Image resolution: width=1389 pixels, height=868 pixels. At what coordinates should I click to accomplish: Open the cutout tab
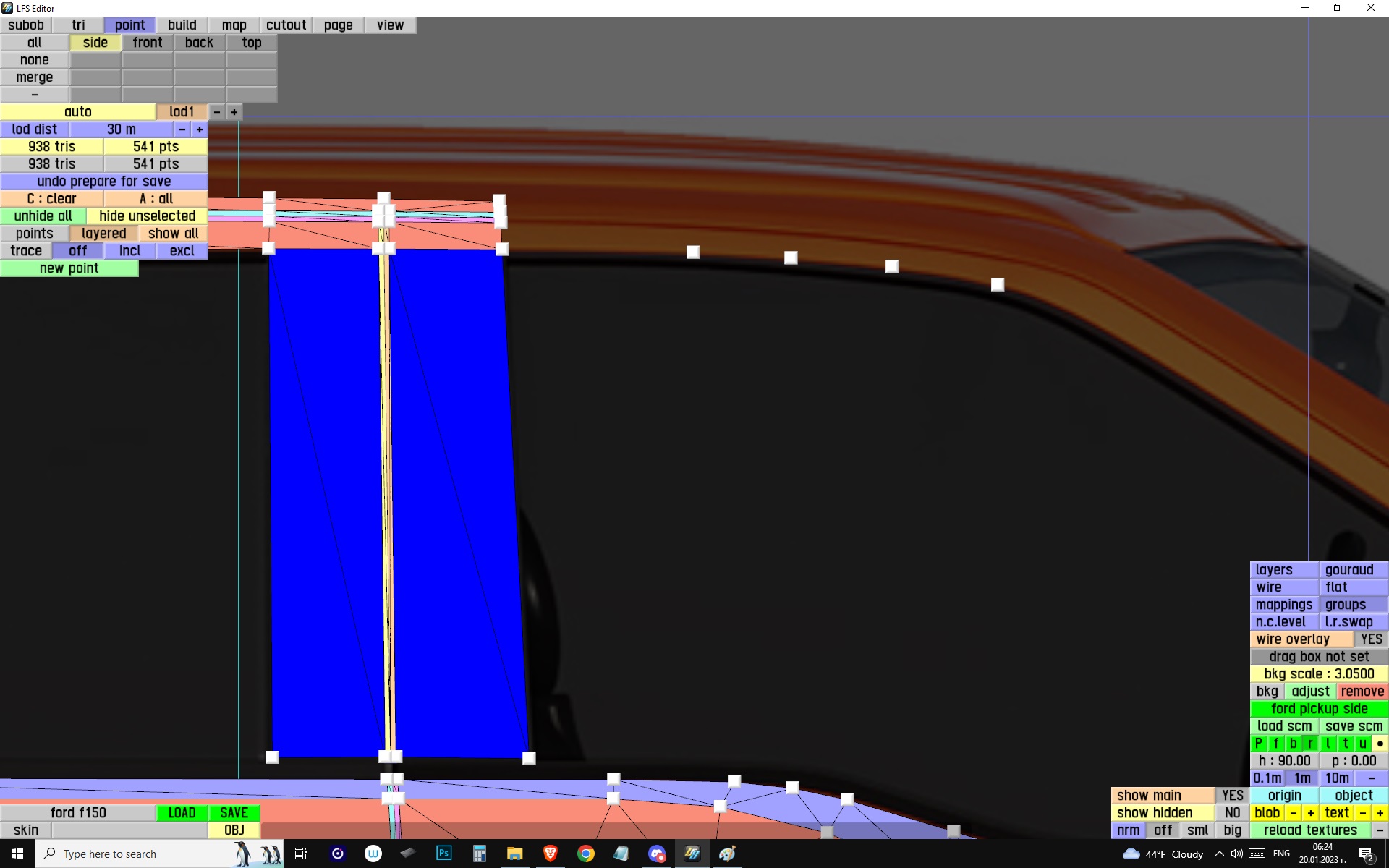click(286, 25)
